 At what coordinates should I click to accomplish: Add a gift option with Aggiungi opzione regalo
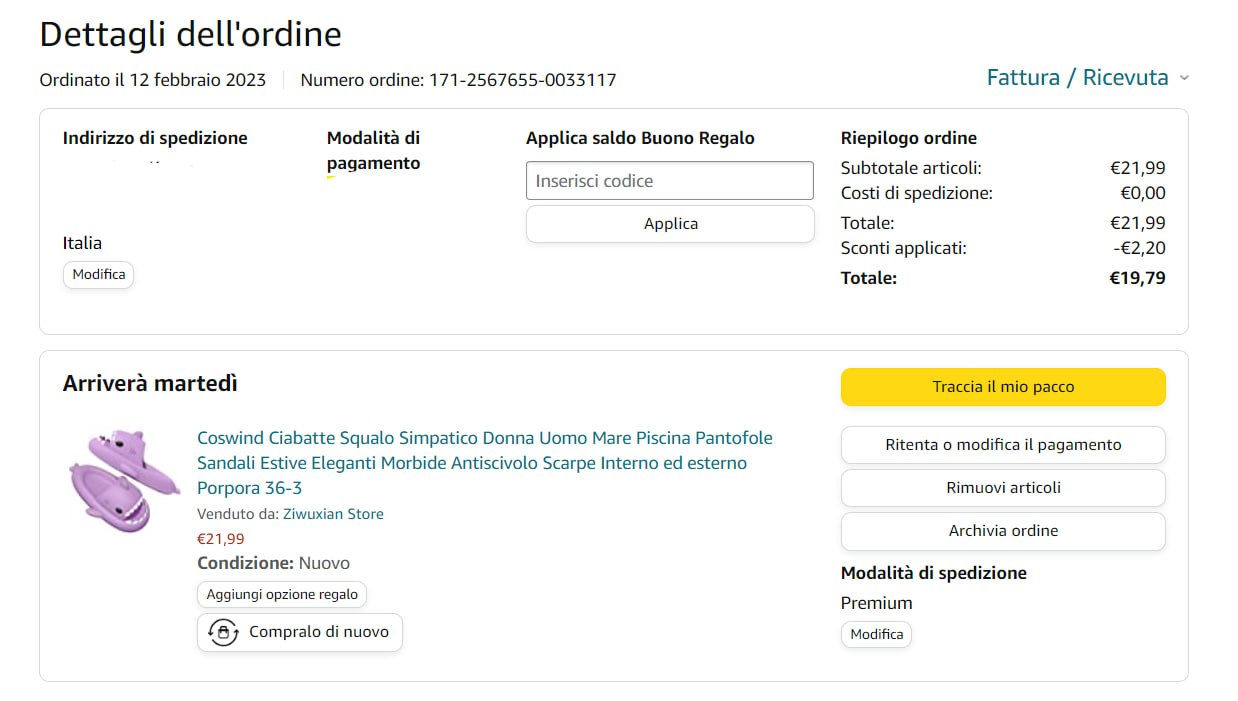tap(282, 594)
